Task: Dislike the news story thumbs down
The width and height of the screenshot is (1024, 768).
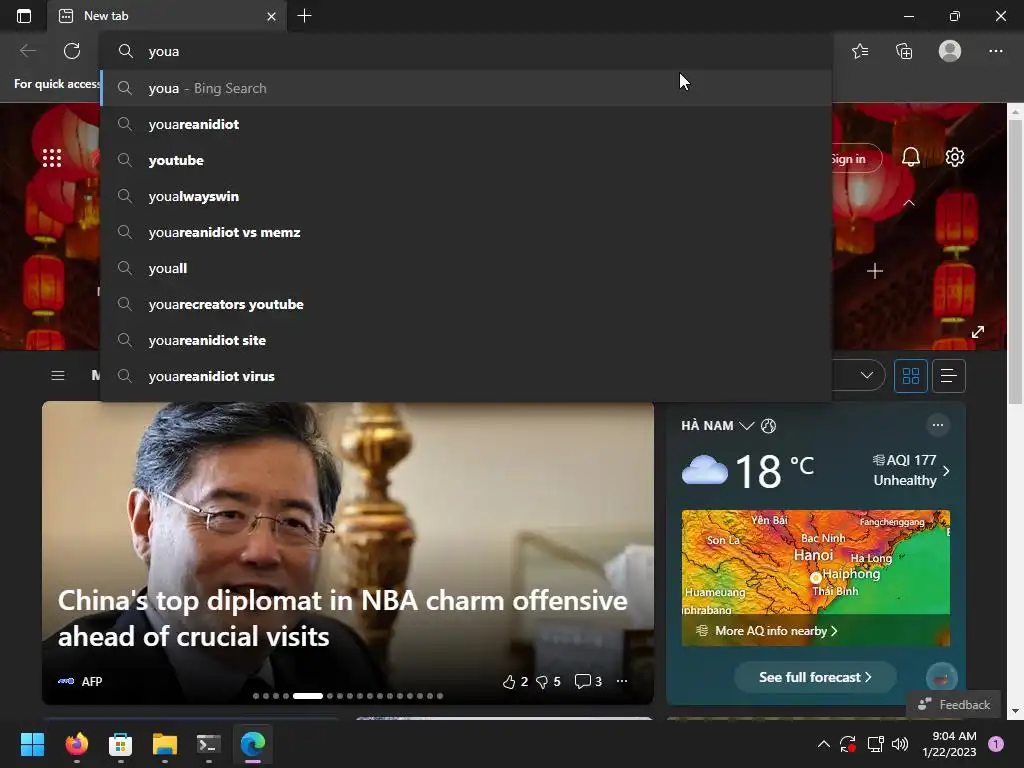Action: [542, 682]
